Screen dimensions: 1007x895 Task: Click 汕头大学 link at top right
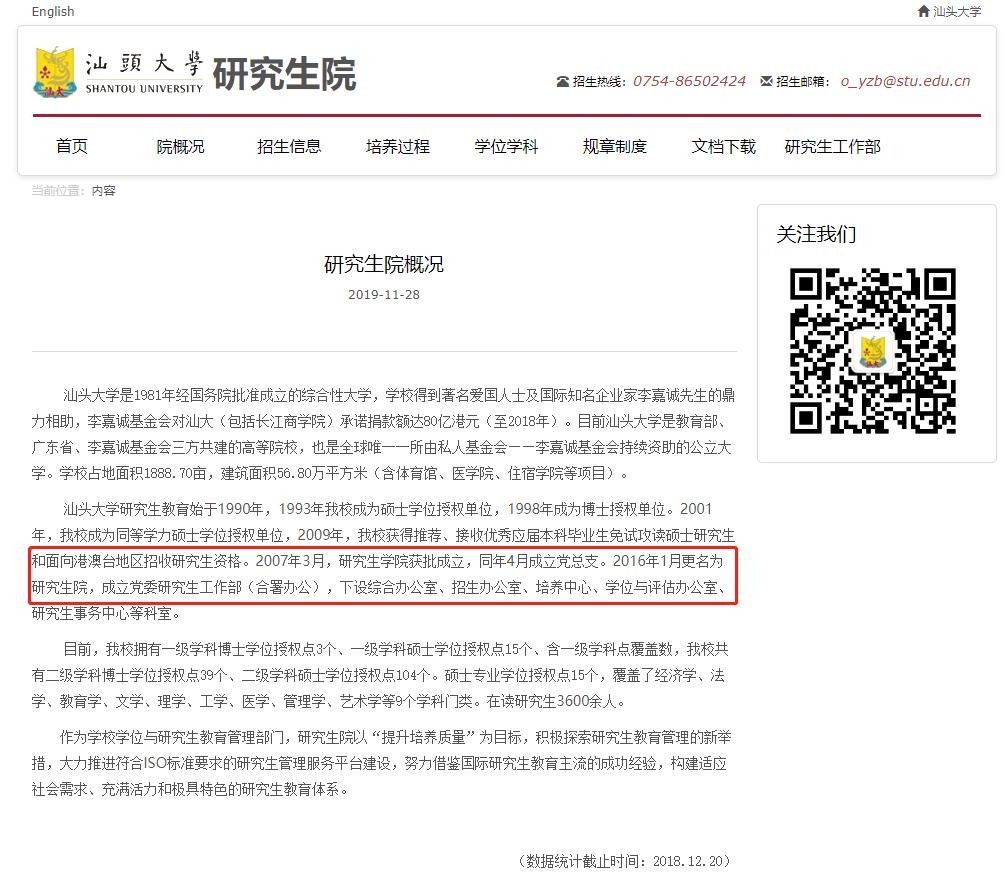tap(956, 11)
